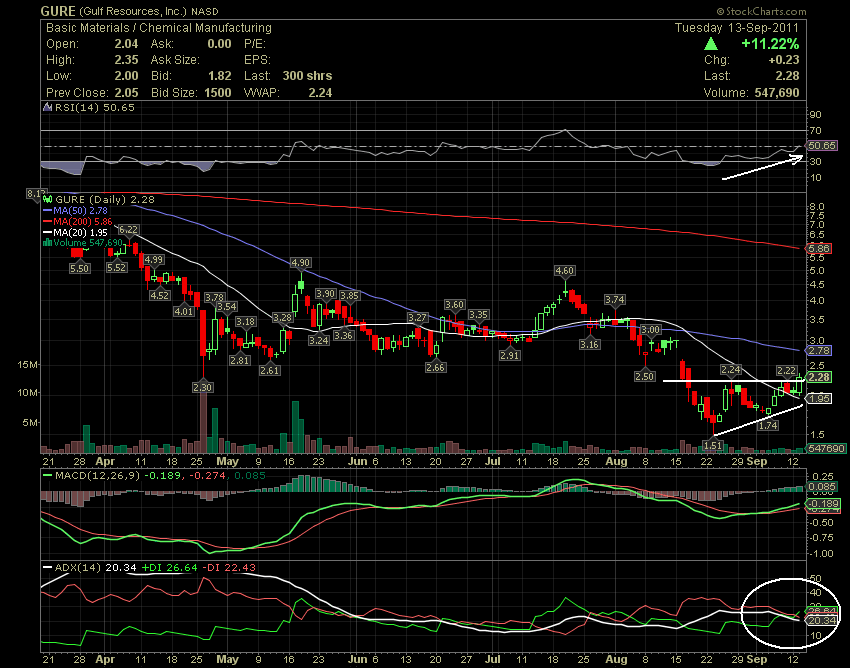Click the 1.95 MA(20) tag on the right axis
This screenshot has height=668, width=850.
click(x=819, y=399)
